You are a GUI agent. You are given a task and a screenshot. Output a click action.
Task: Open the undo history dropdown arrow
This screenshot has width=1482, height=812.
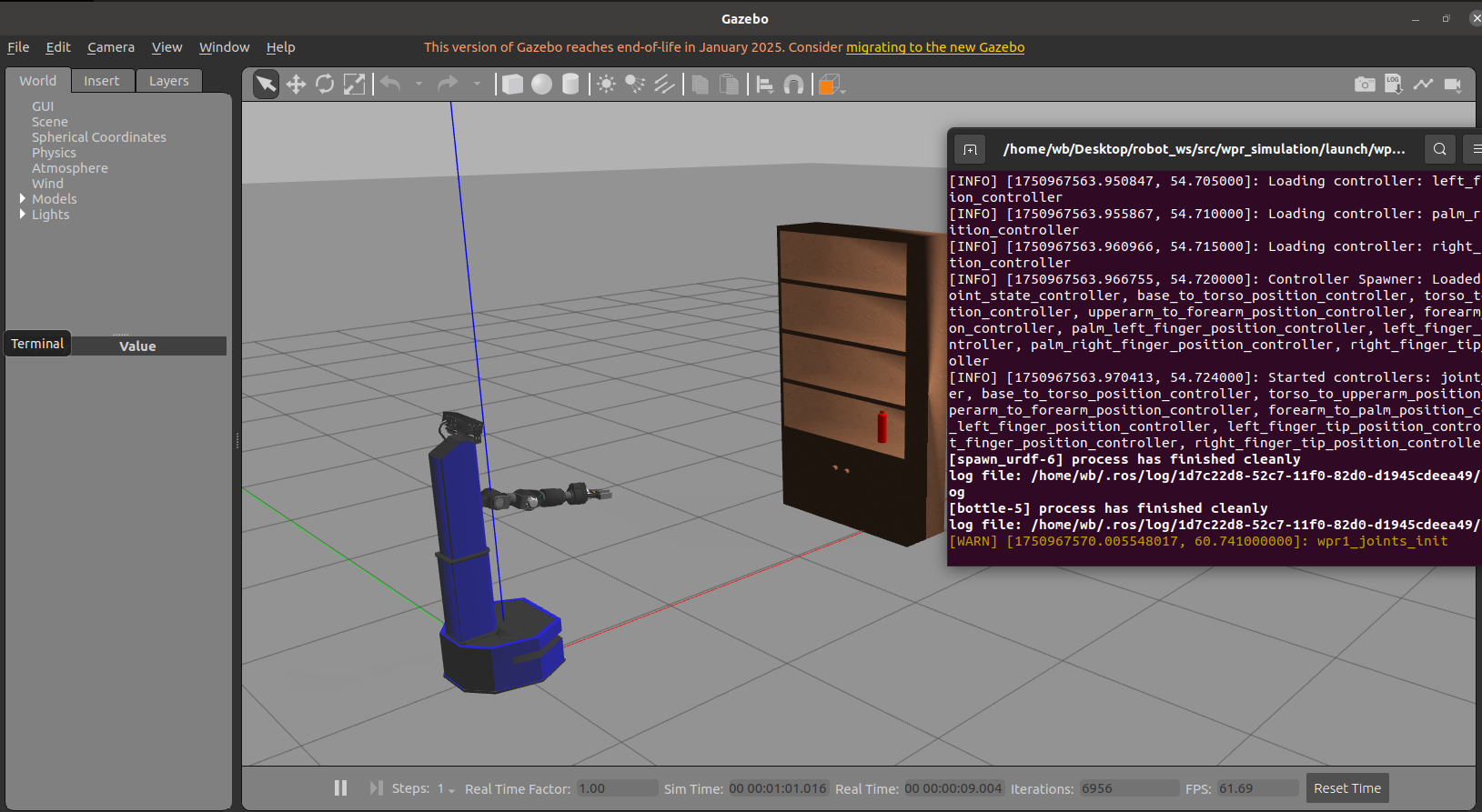pos(418,84)
